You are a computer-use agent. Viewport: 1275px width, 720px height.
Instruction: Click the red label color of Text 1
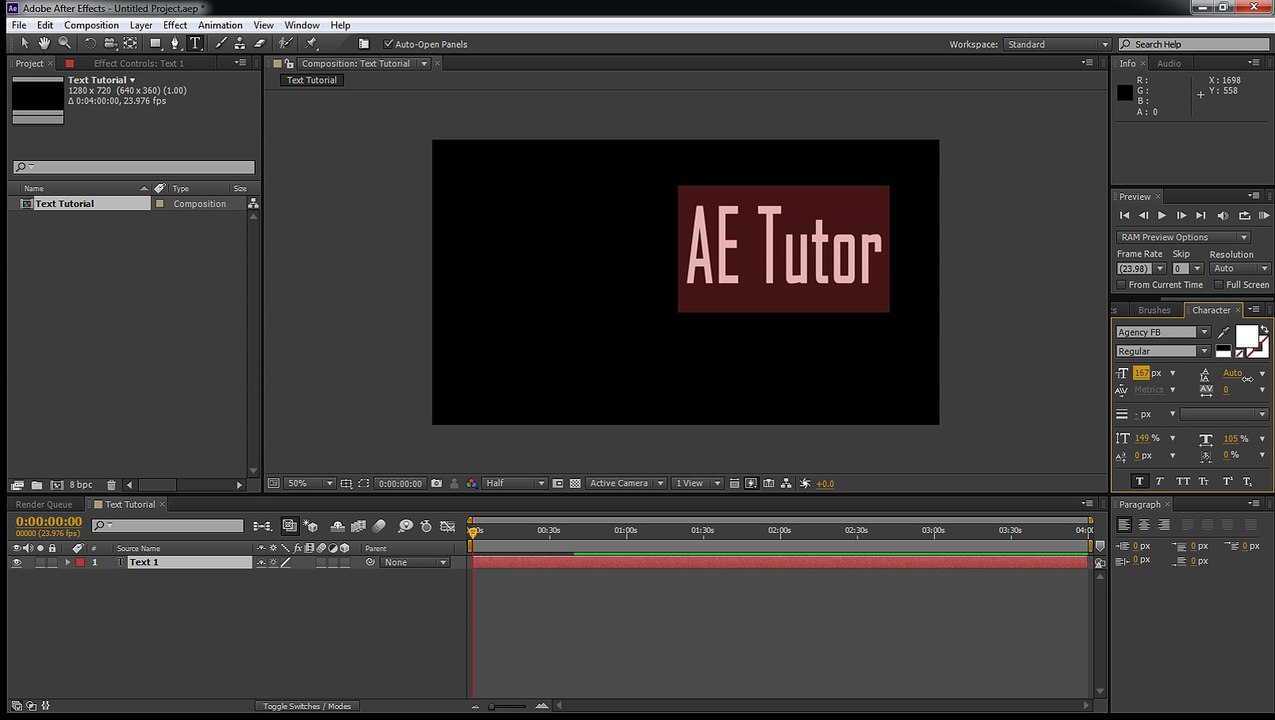click(x=80, y=562)
